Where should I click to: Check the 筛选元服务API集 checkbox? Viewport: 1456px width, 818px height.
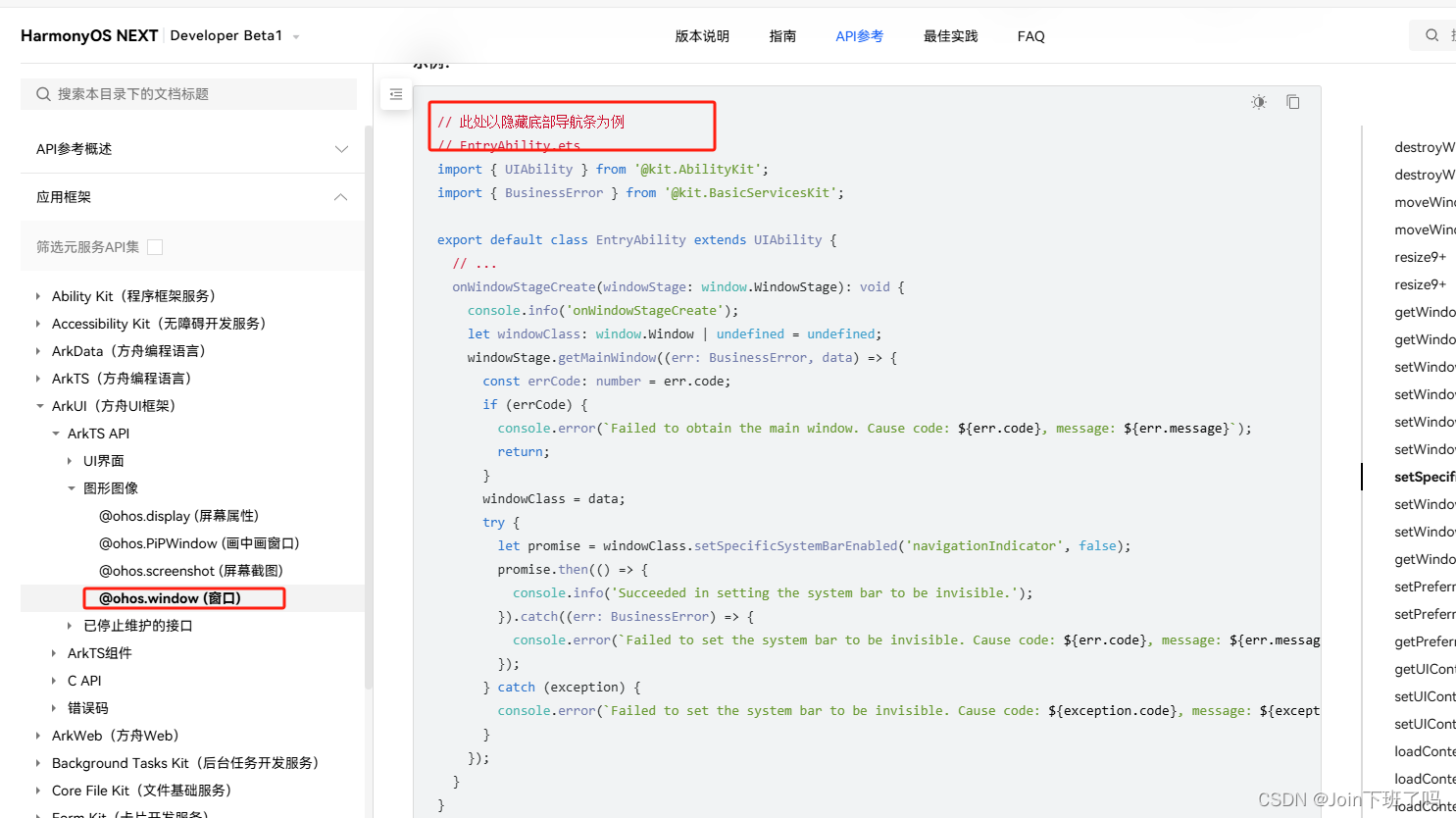[x=155, y=247]
